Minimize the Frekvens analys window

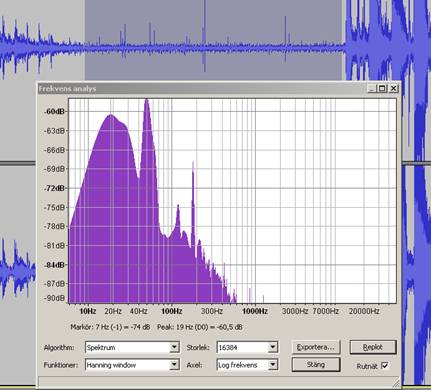(372, 88)
